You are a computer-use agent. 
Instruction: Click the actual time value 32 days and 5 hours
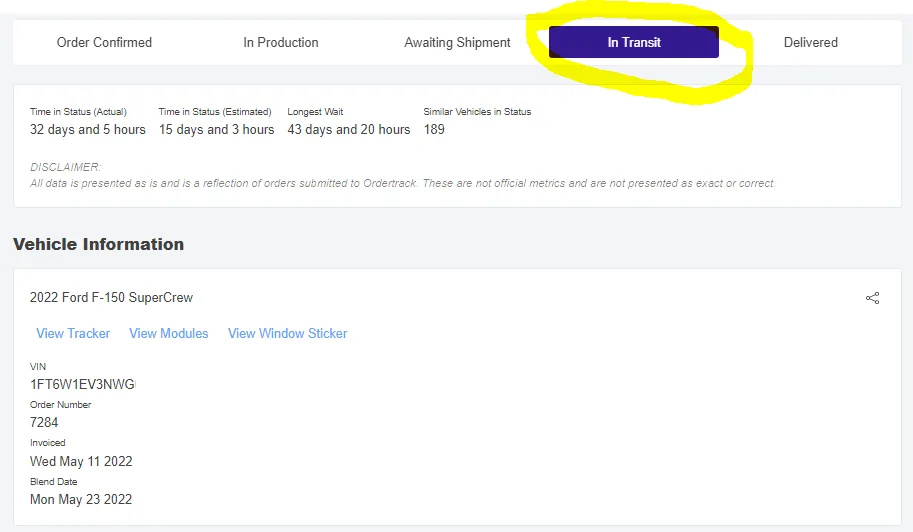87,130
